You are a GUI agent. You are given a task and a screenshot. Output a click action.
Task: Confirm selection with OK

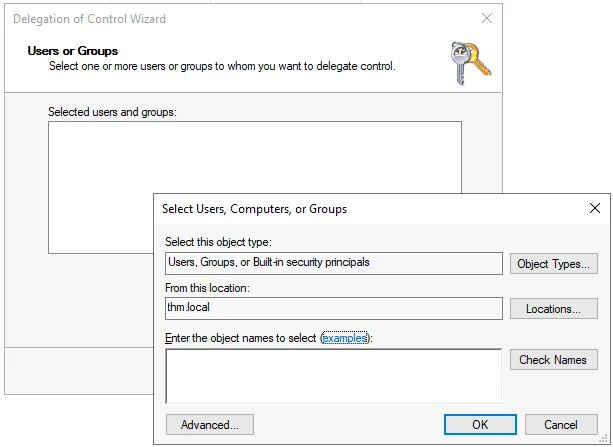coord(480,425)
